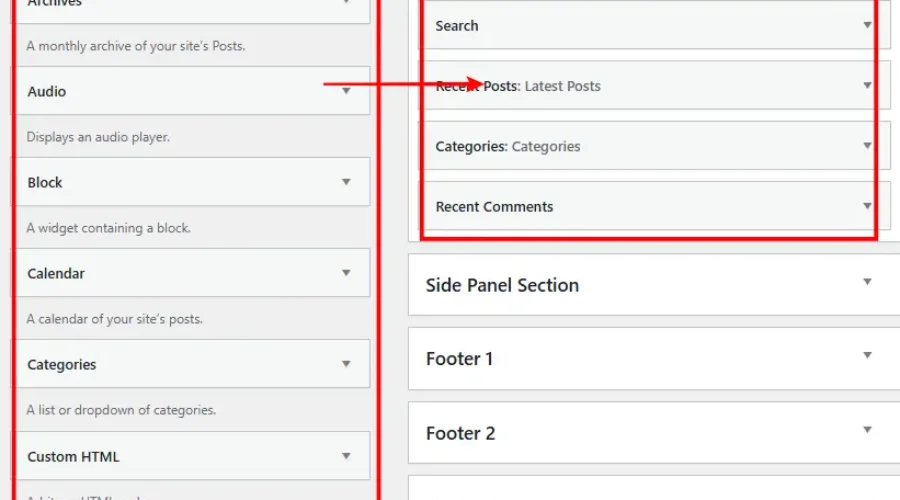Viewport: 900px width, 500px height.
Task: Expand the Custom HTML widget arrow
Action: click(x=346, y=456)
